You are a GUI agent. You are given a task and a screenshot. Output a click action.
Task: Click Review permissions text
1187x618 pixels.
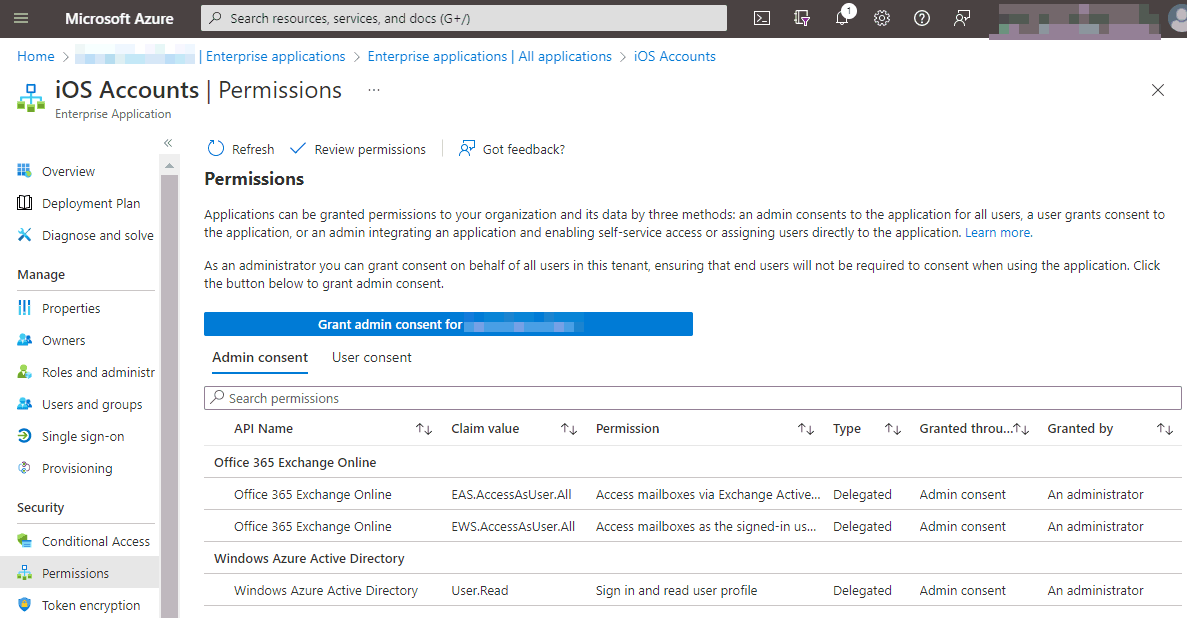click(370, 149)
